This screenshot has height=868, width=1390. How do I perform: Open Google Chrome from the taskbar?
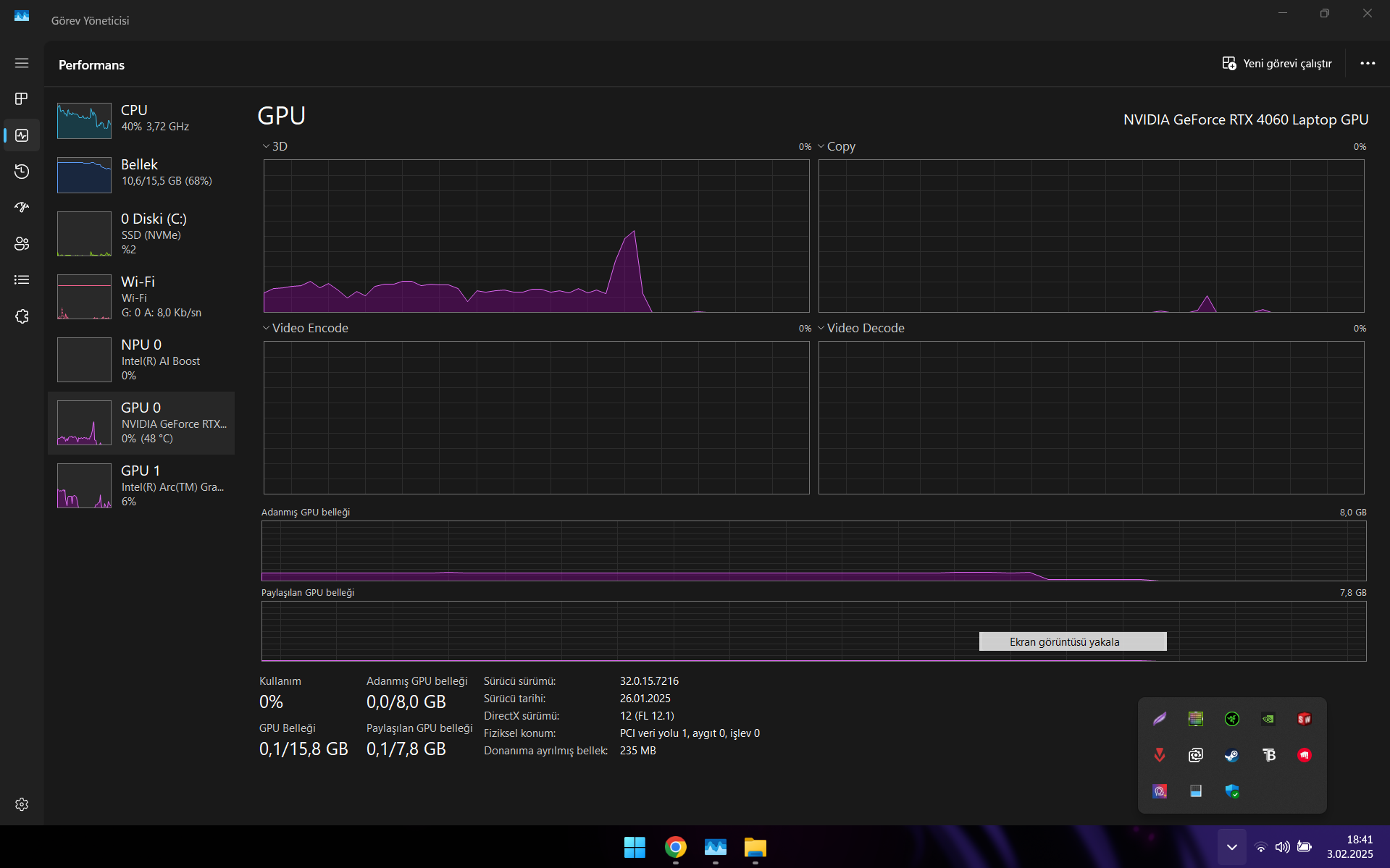pyautogui.click(x=675, y=847)
